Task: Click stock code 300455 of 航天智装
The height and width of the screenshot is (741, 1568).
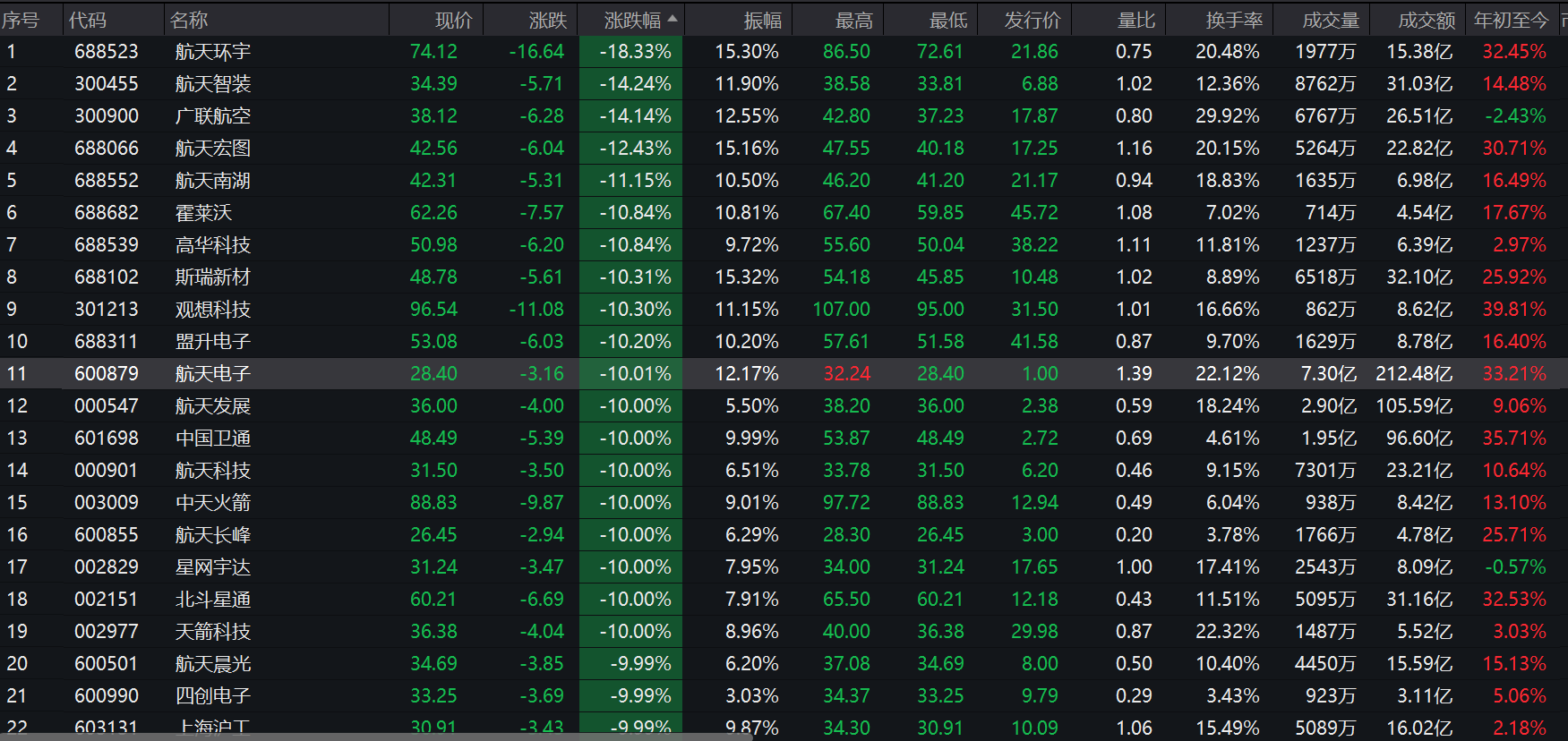Action: click(107, 84)
